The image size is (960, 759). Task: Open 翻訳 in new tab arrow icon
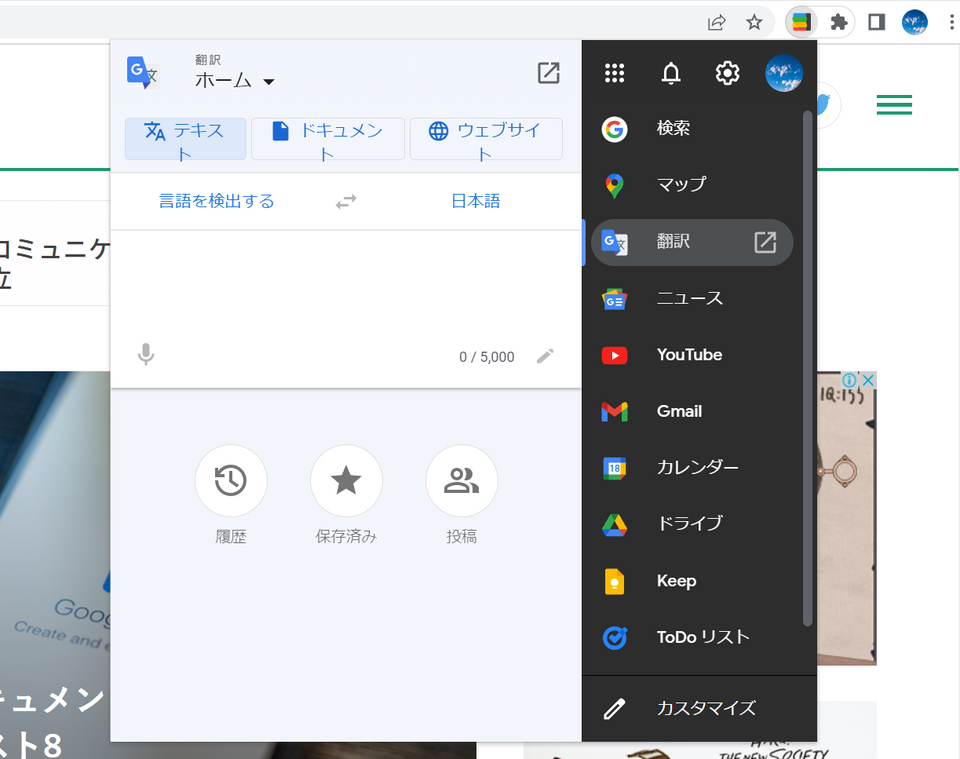(765, 242)
